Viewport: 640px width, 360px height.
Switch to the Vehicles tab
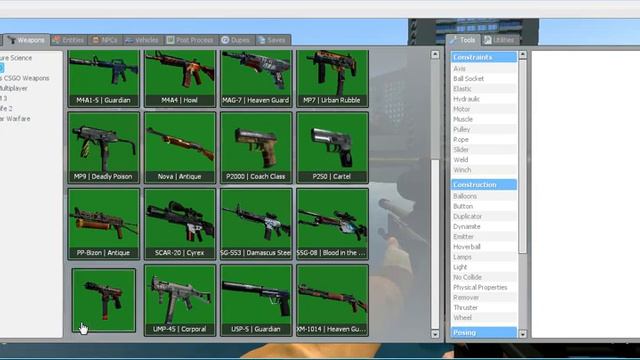coord(142,40)
